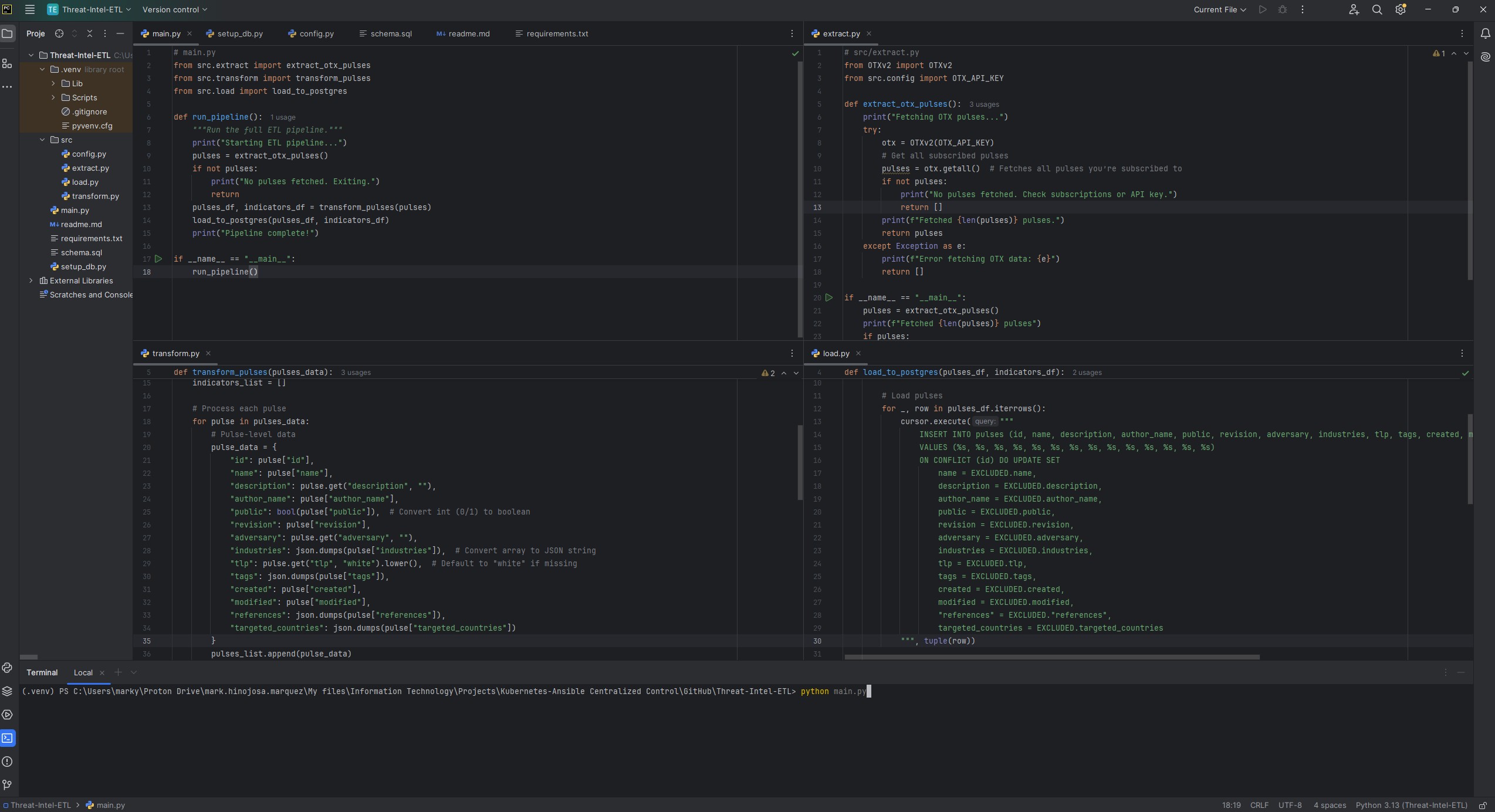The height and width of the screenshot is (812, 1495).
Task: Start debugging the current file
Action: pyautogui.click(x=1282, y=9)
